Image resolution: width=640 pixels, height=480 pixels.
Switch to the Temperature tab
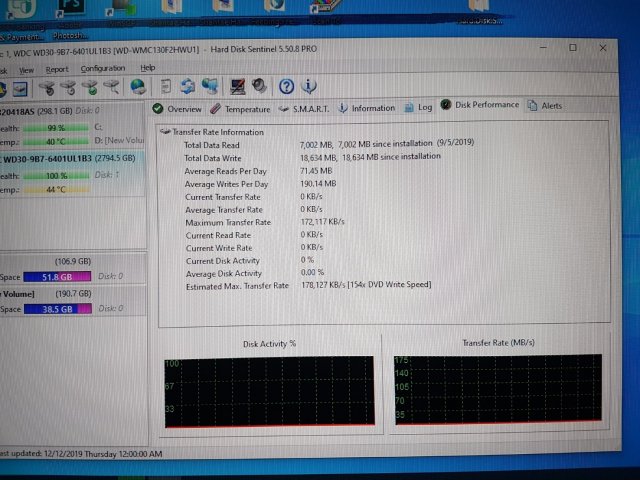240,109
